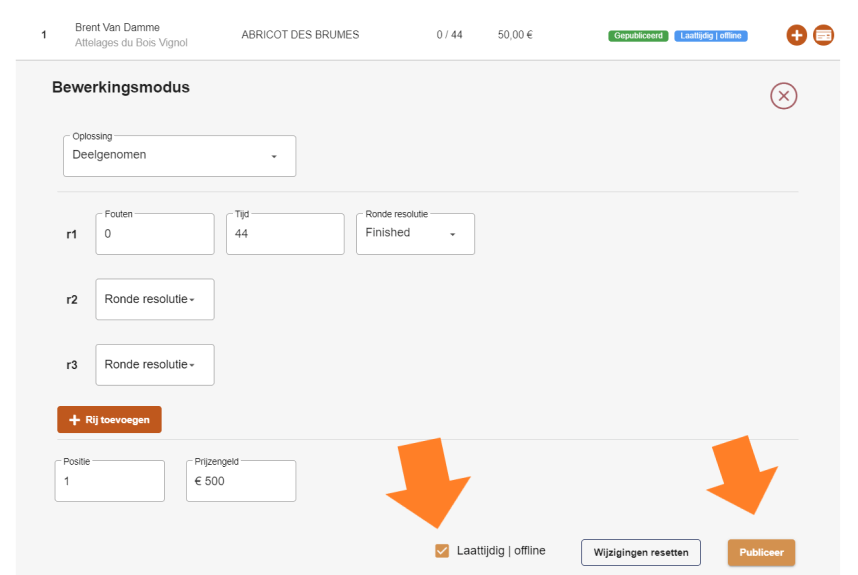This screenshot has width=858, height=575.
Task: Click the horse name ABRICOT DES BRUMES
Action: [300, 35]
